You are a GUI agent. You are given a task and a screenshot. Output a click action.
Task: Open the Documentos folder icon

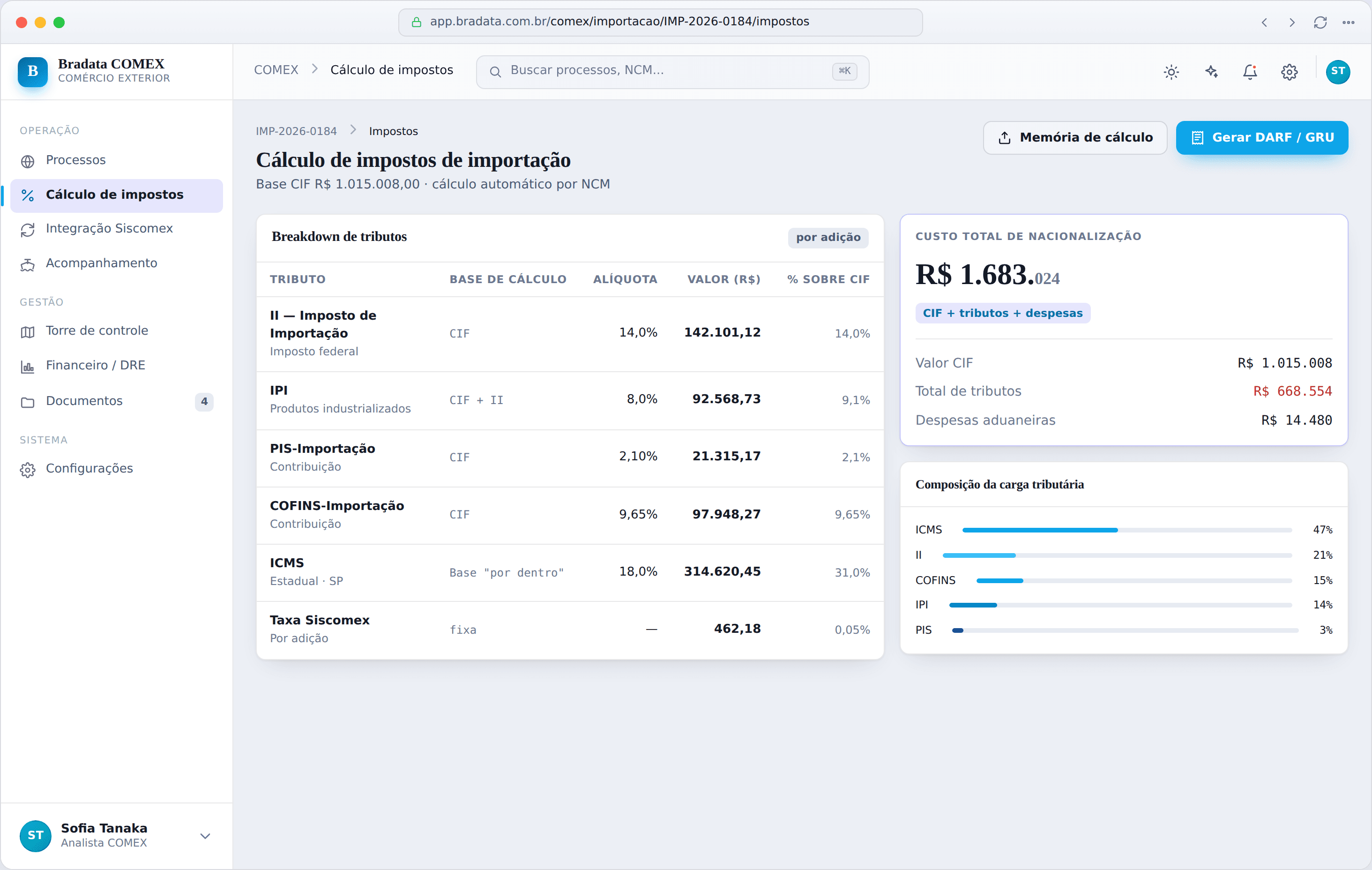(x=27, y=403)
